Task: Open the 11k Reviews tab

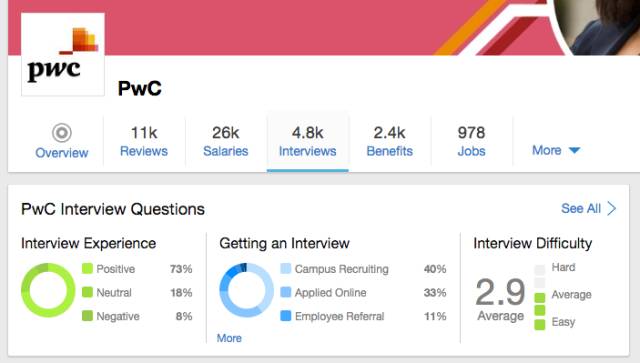Action: coord(144,142)
